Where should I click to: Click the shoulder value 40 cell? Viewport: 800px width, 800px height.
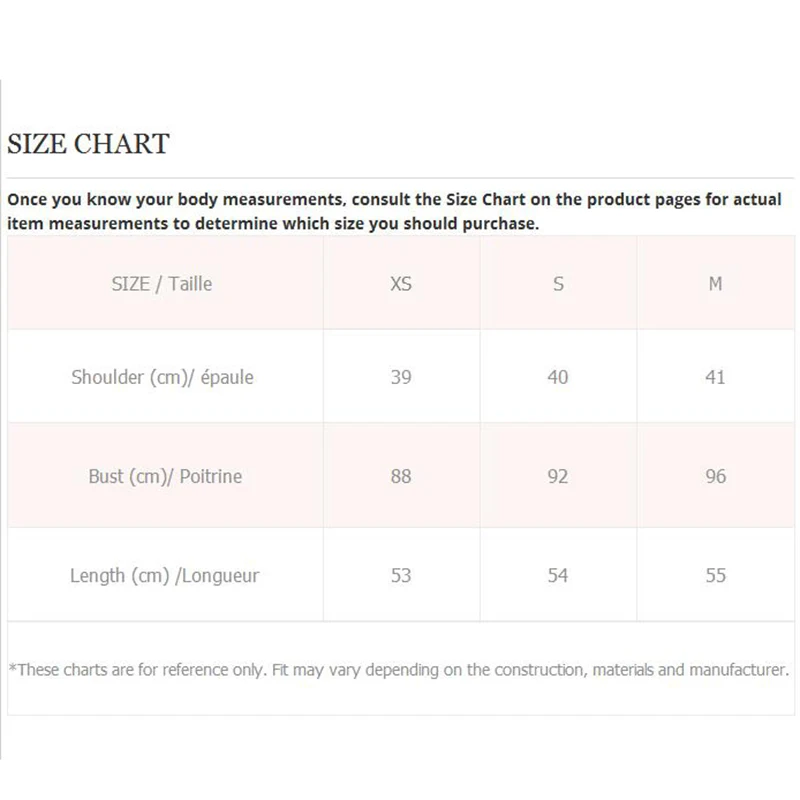558,377
